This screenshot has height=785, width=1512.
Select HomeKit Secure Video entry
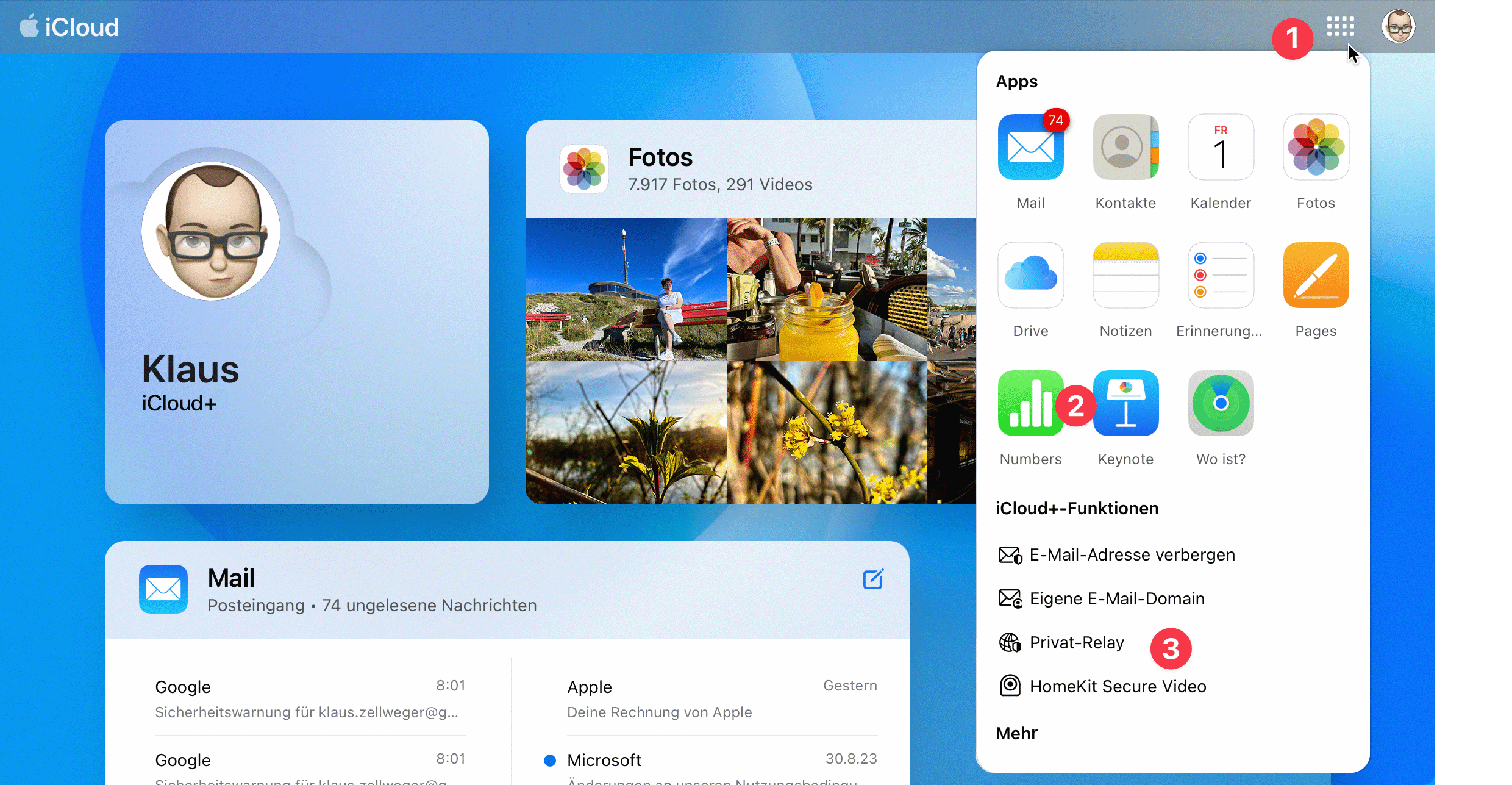click(x=1102, y=687)
